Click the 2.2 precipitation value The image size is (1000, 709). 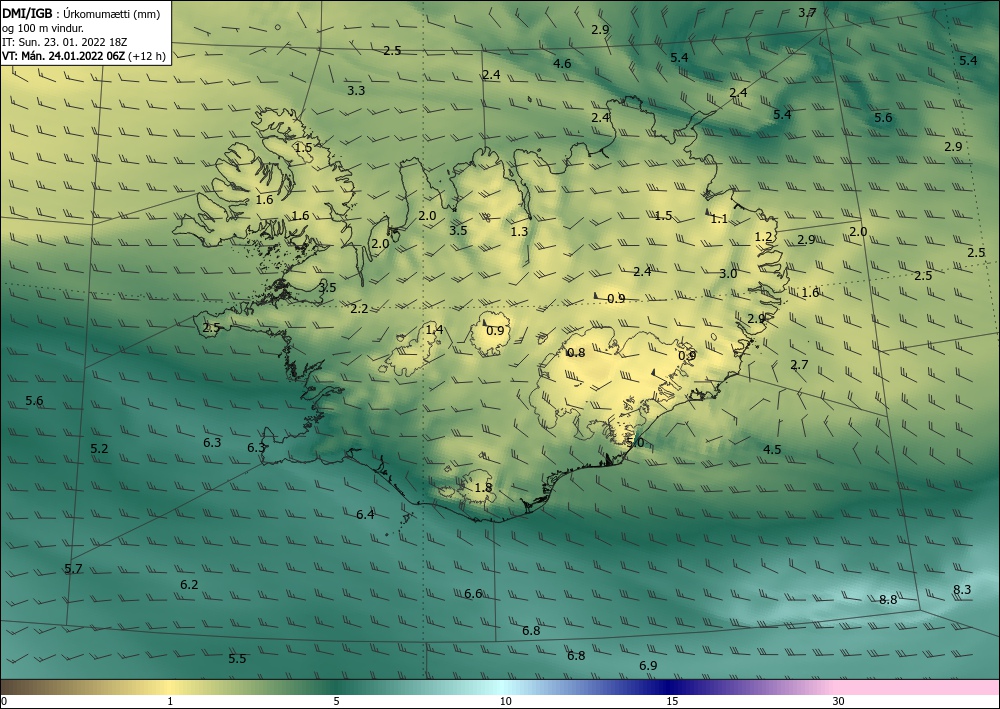359,309
